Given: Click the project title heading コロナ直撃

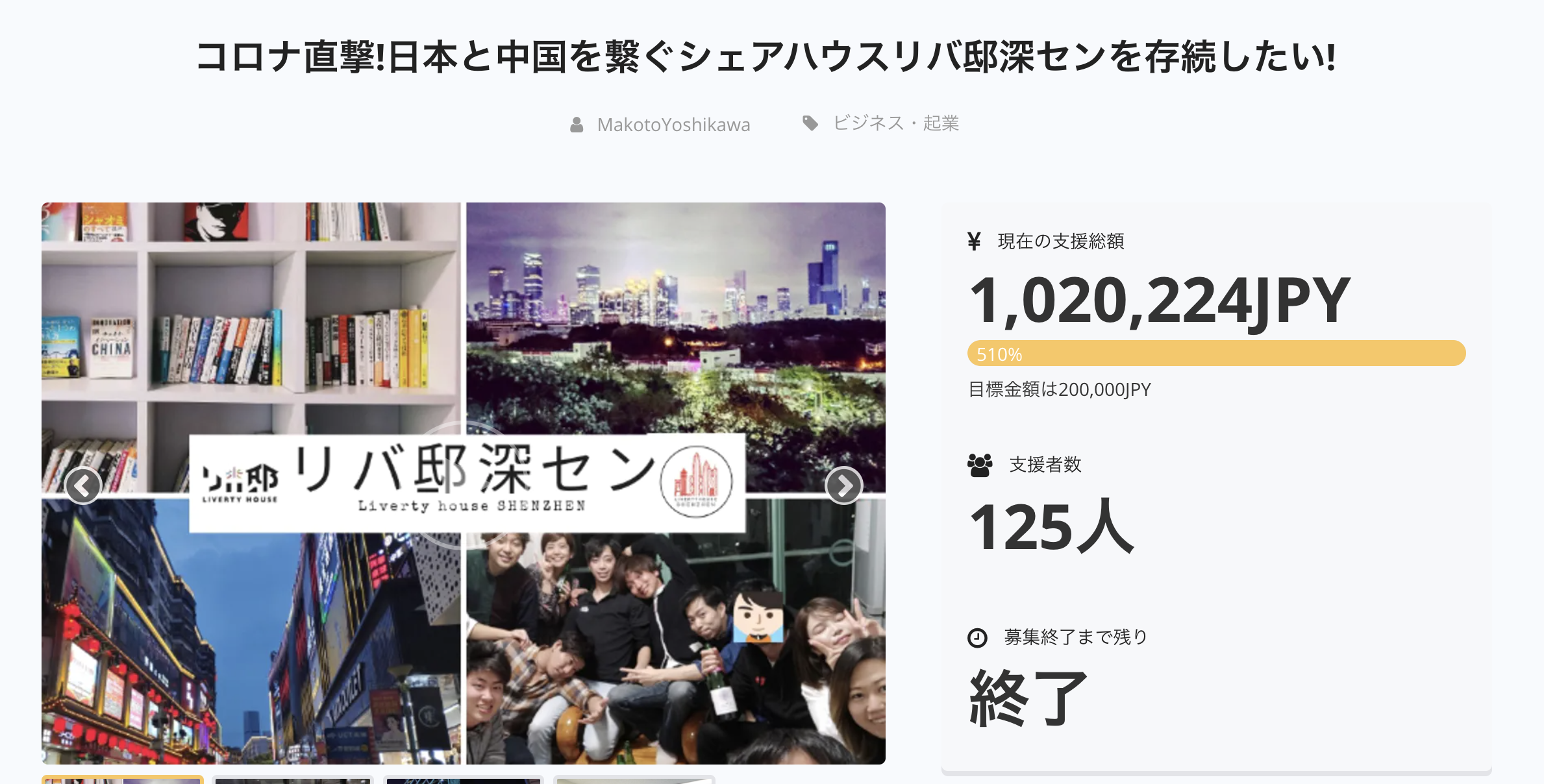Looking at the screenshot, I should click(766, 56).
